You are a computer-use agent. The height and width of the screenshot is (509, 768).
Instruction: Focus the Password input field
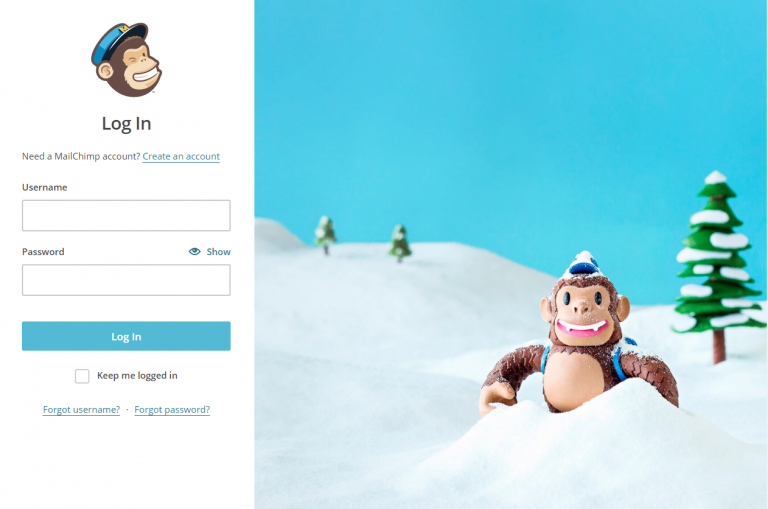point(126,280)
